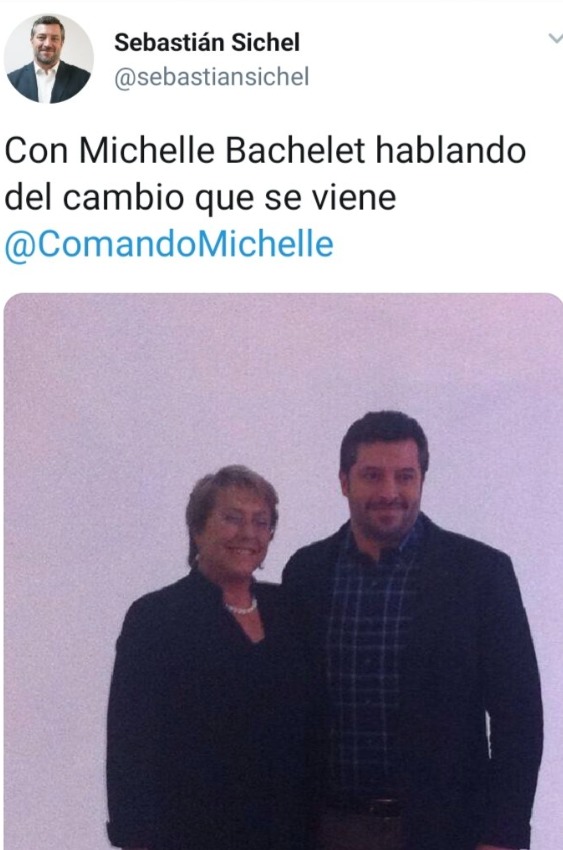Open the tweet author's round profile picture
The width and height of the screenshot is (563, 850).
[x=48, y=59]
